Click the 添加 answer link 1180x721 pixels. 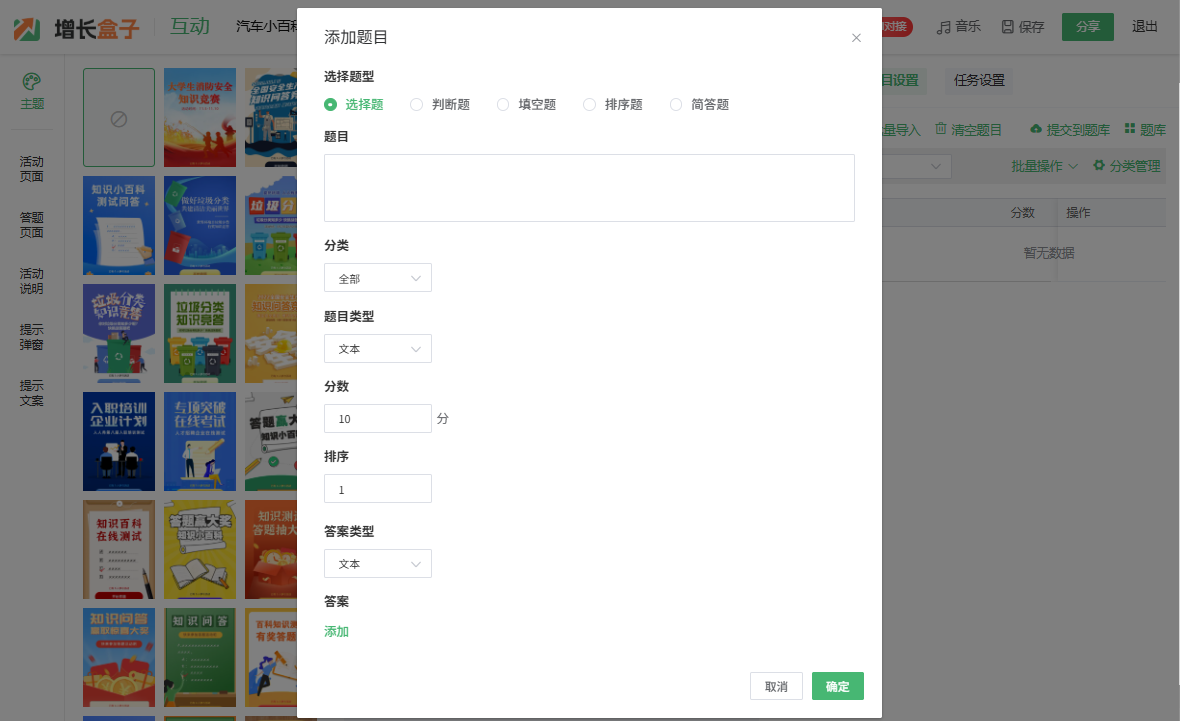[x=336, y=632]
